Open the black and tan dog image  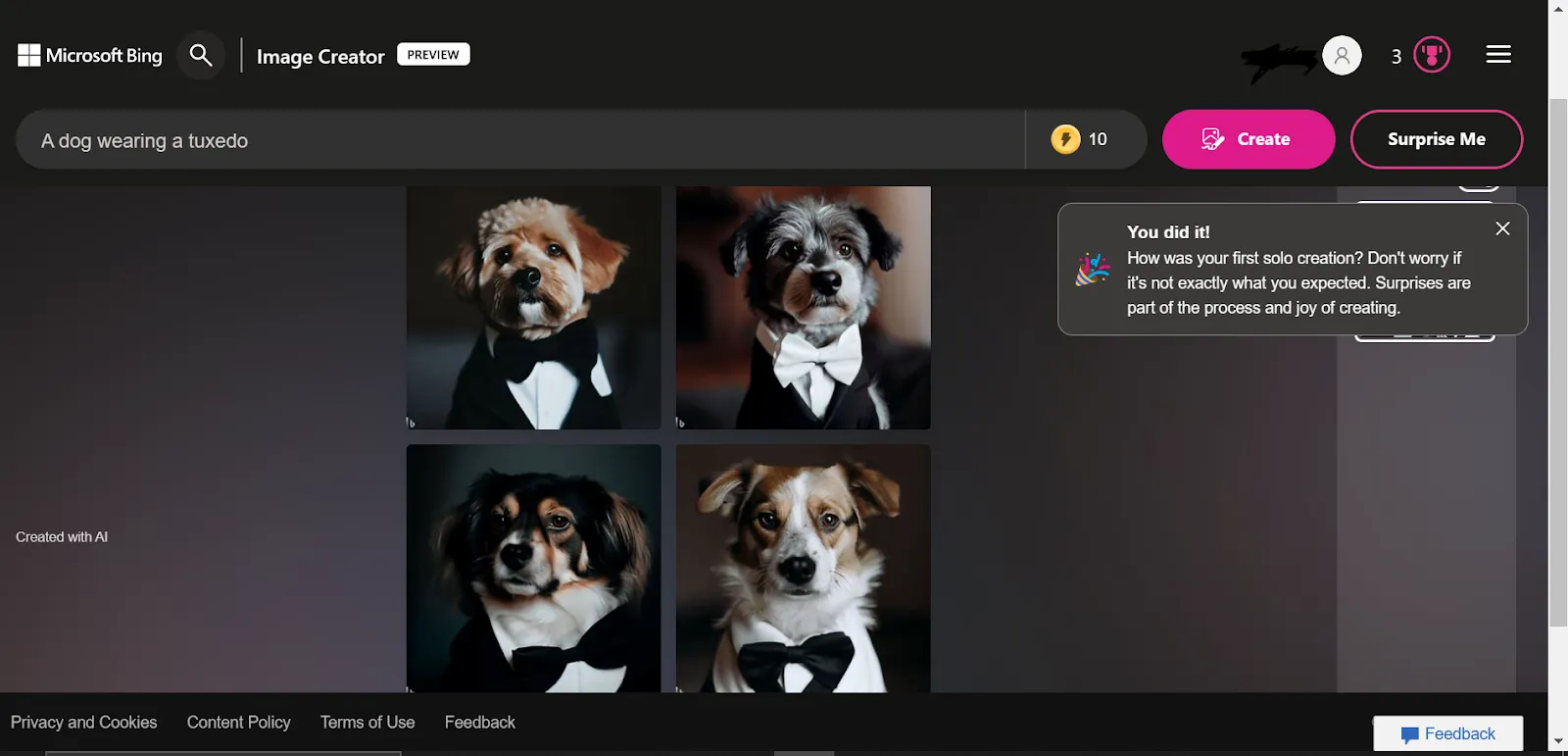533,568
